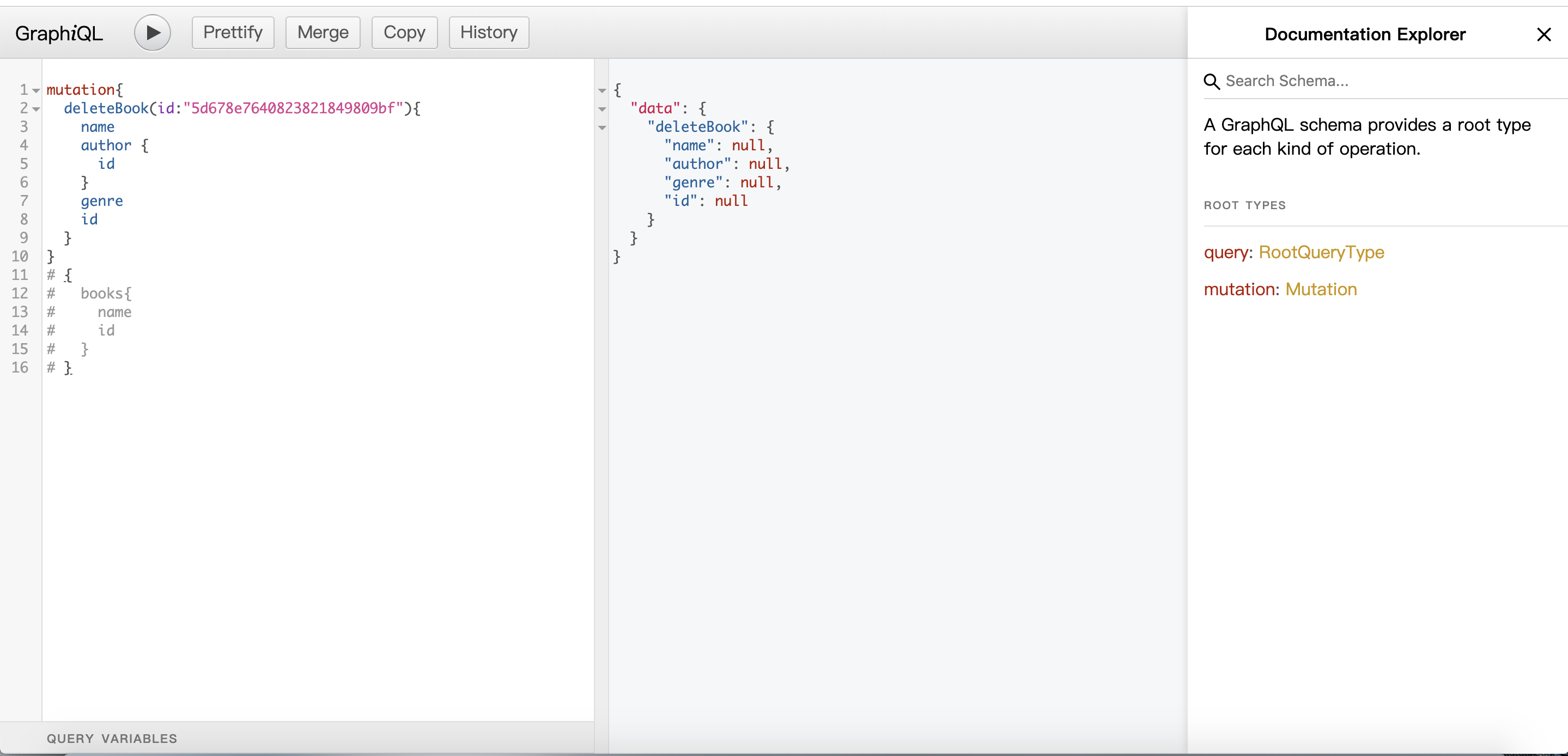Collapse the "deleteBook" result object
Image resolution: width=1568 pixels, height=756 pixels.
602,128
